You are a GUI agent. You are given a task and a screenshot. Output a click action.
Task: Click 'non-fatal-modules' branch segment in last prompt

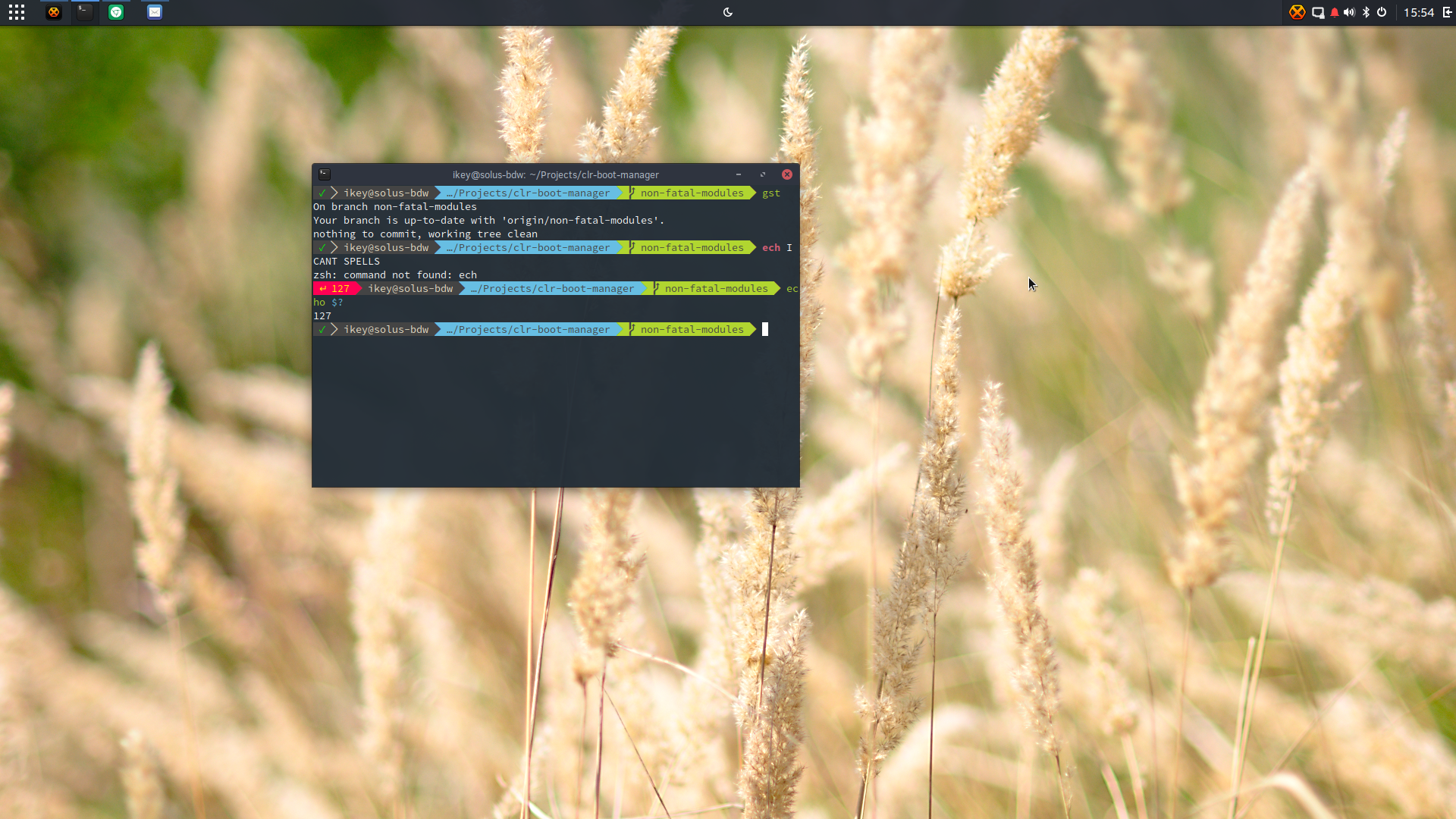[x=692, y=329]
